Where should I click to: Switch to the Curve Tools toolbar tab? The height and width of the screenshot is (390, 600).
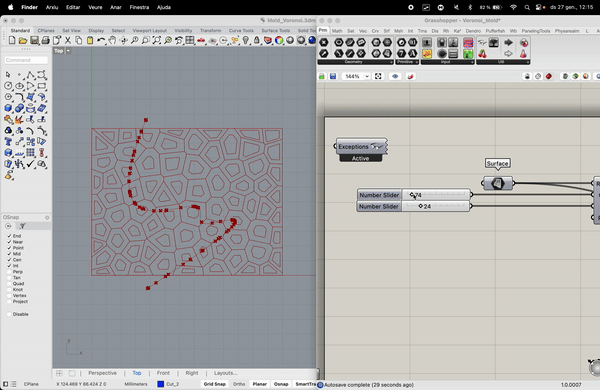pyautogui.click(x=241, y=30)
